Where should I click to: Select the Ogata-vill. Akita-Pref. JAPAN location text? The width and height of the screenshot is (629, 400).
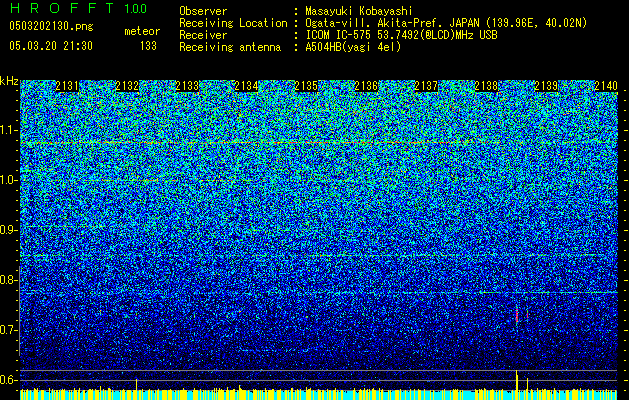tap(446, 23)
